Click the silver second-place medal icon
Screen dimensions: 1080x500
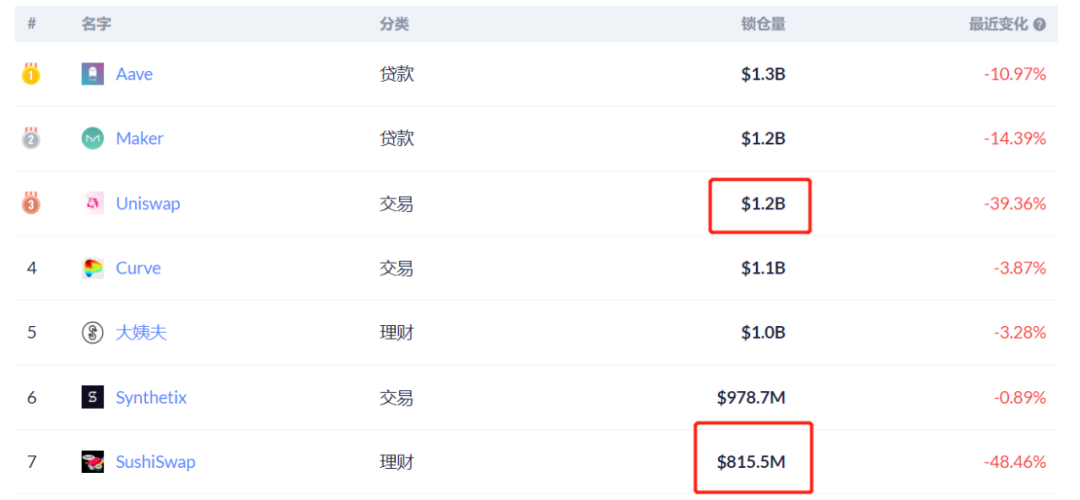(x=31, y=139)
